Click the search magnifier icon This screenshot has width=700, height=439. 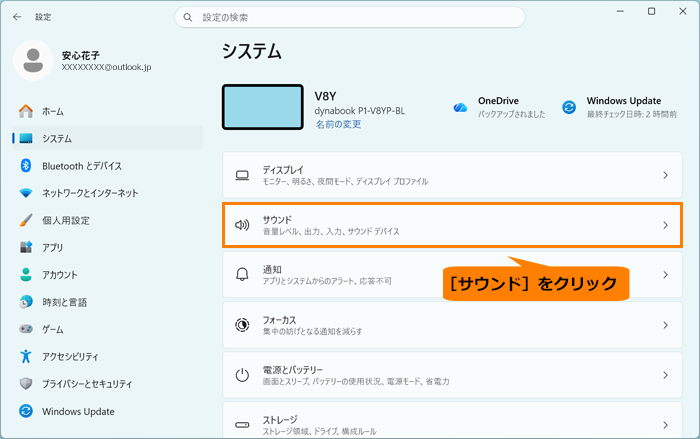(188, 17)
